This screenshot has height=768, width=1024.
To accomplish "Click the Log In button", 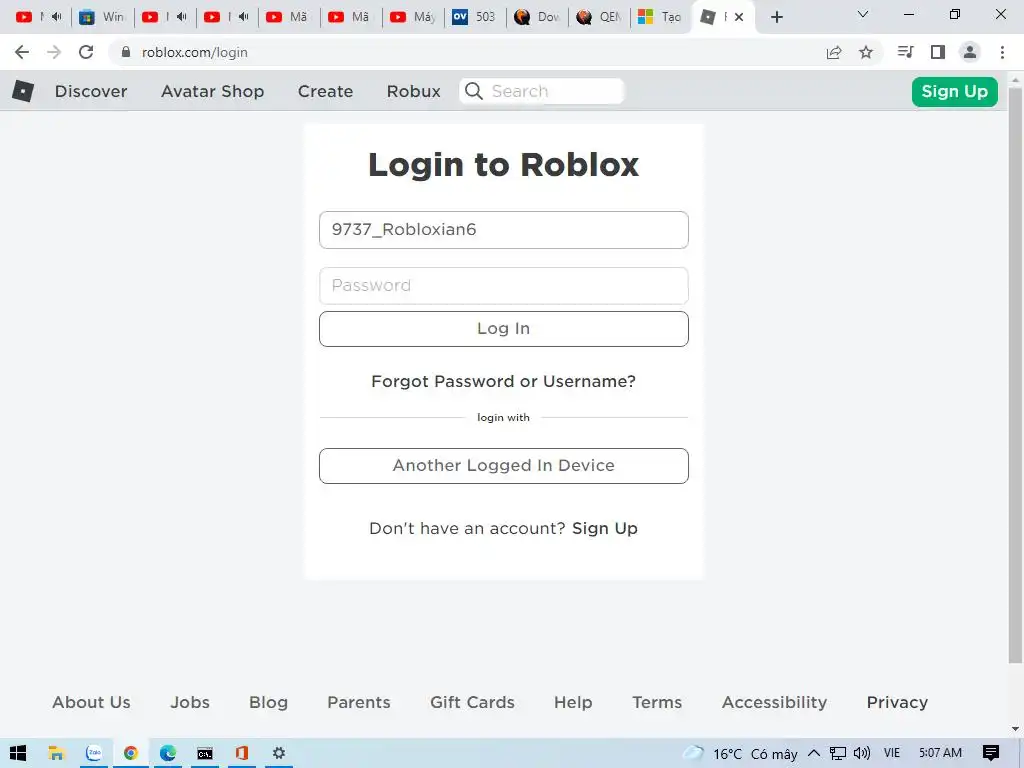I will [504, 328].
